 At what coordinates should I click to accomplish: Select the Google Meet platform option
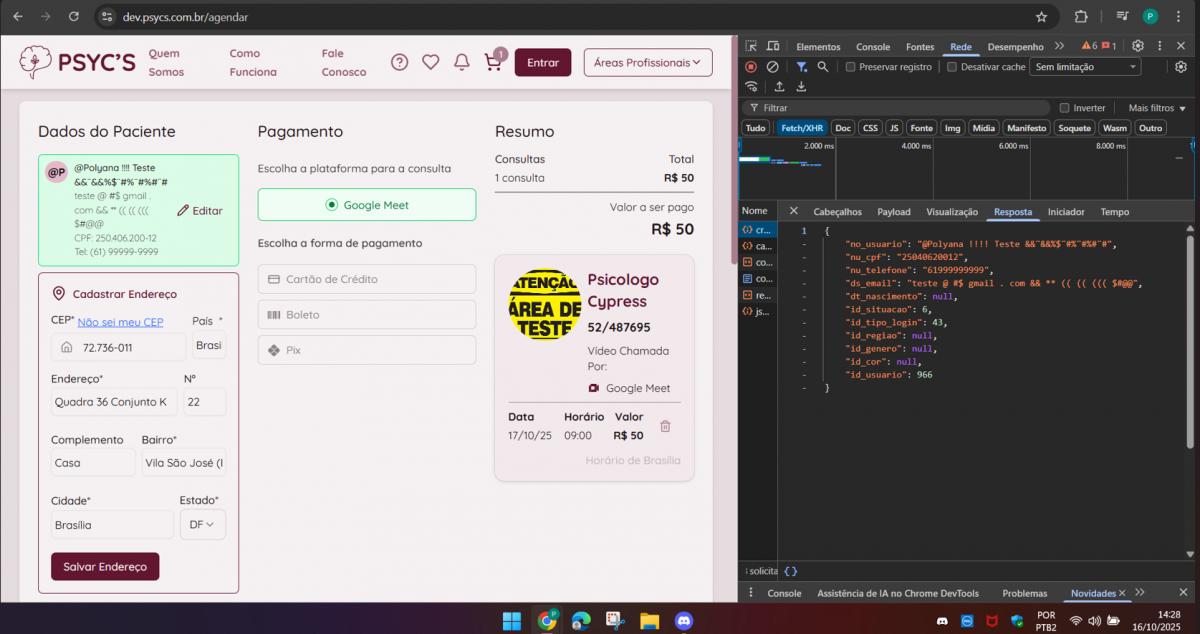tap(367, 205)
